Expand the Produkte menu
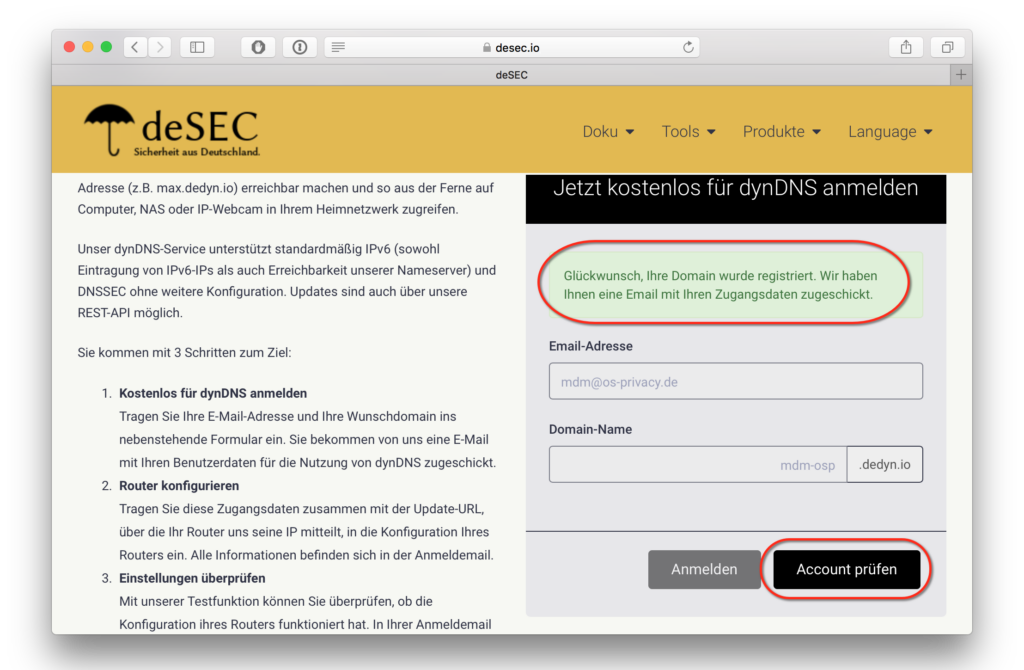The width and height of the screenshot is (1024, 670). coord(782,132)
